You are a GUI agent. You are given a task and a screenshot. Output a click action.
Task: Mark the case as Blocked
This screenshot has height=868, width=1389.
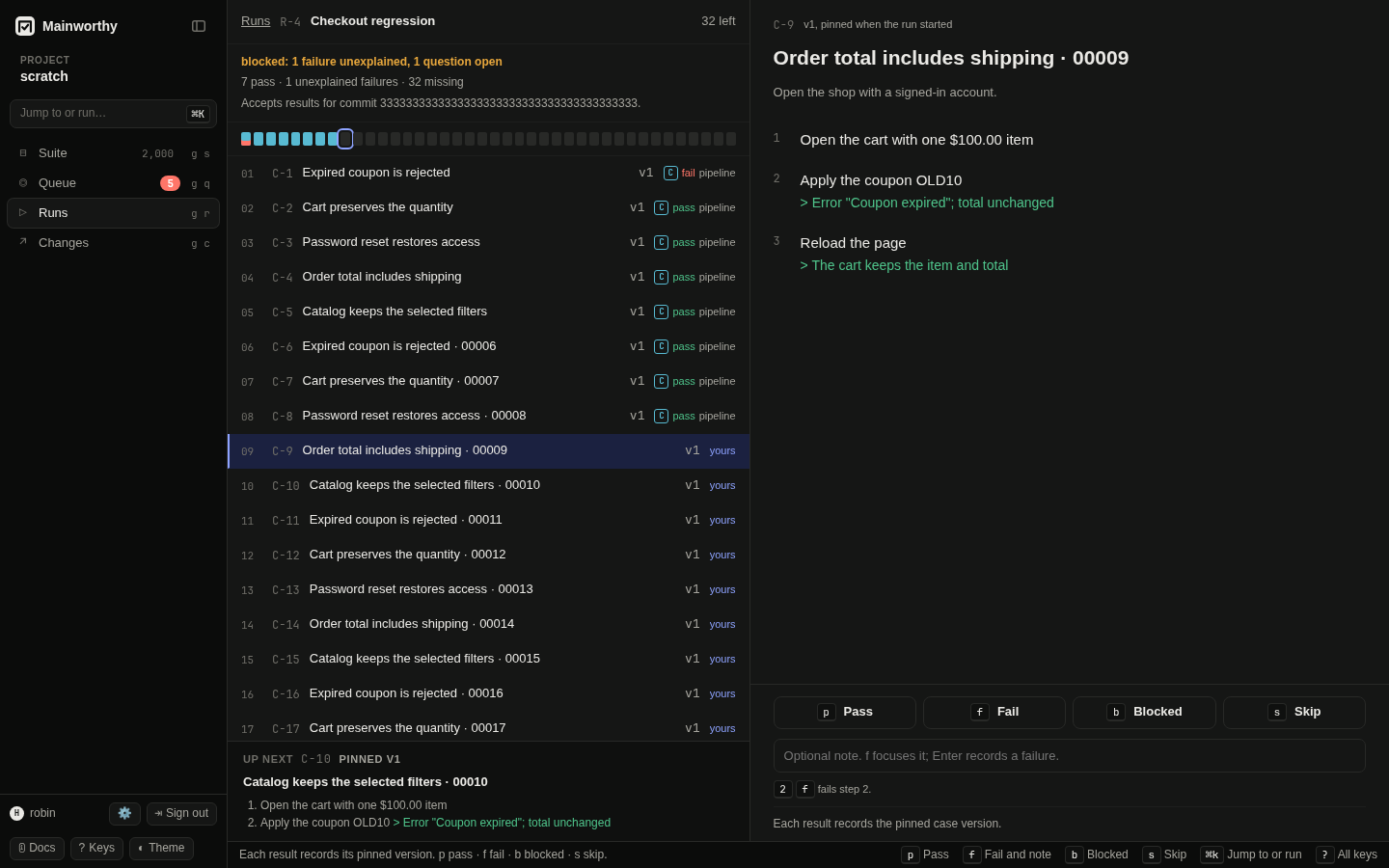coord(1144,713)
